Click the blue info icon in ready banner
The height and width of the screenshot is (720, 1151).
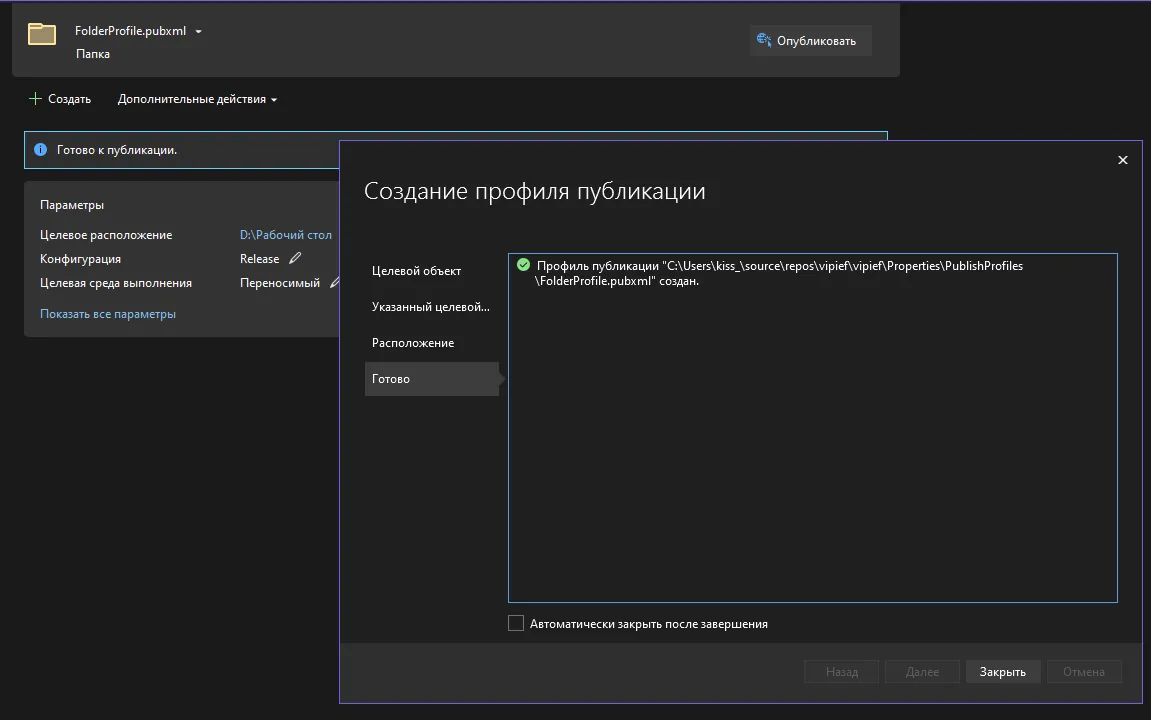(40, 150)
